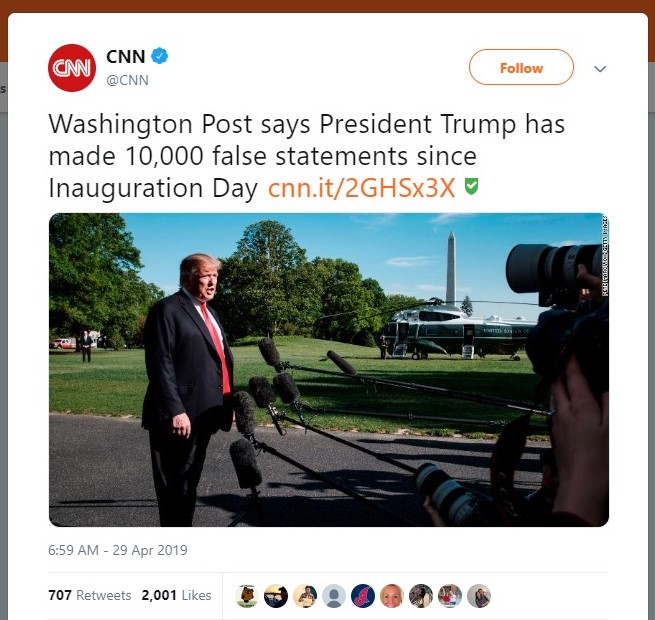Open the White House lawn photo
Viewport: 655px width, 620px height.
click(329, 370)
